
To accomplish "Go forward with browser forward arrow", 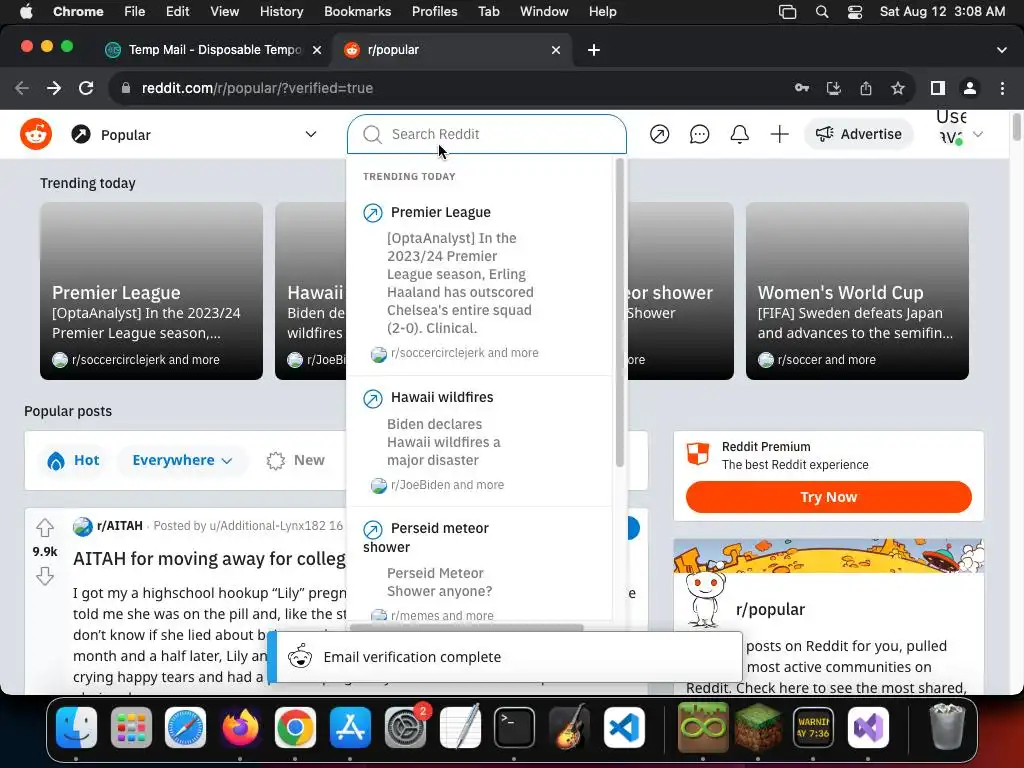I will coord(54,88).
